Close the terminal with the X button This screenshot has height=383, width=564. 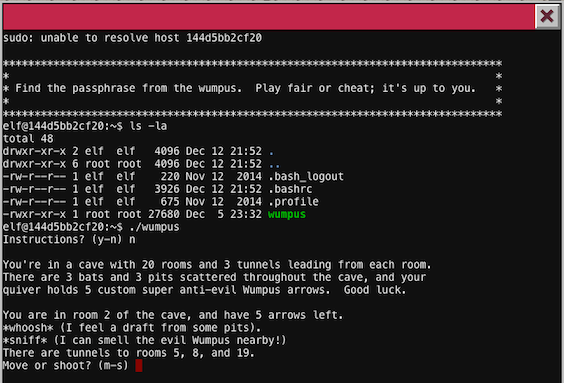coord(547,16)
